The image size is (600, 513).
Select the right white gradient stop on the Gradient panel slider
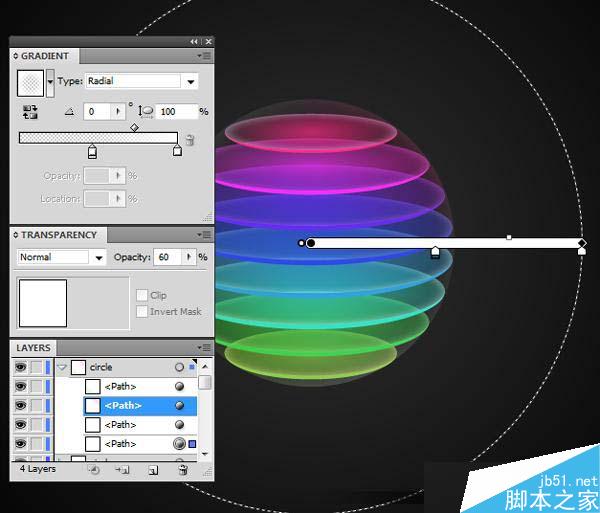pyautogui.click(x=177, y=150)
